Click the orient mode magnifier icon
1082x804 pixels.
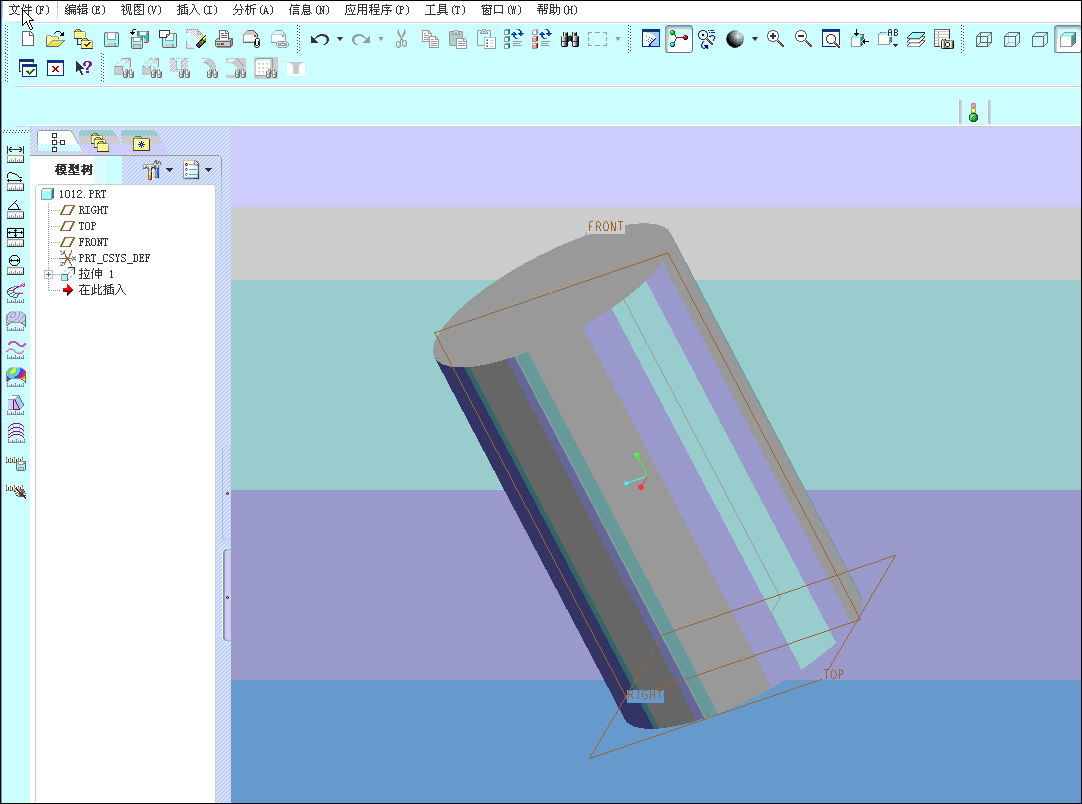point(707,39)
